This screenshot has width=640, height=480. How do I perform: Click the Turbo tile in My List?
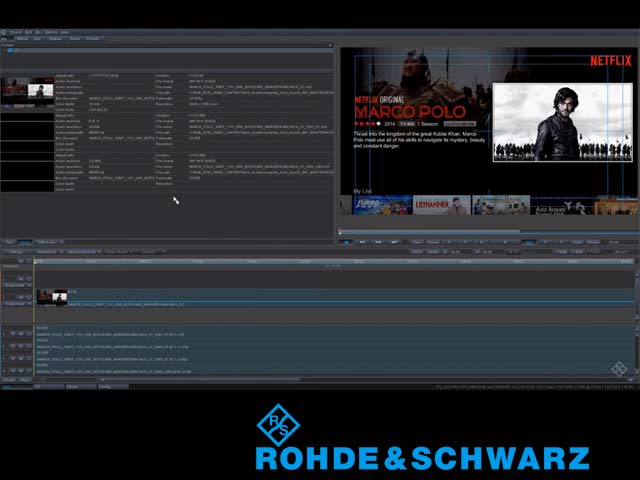point(382,205)
